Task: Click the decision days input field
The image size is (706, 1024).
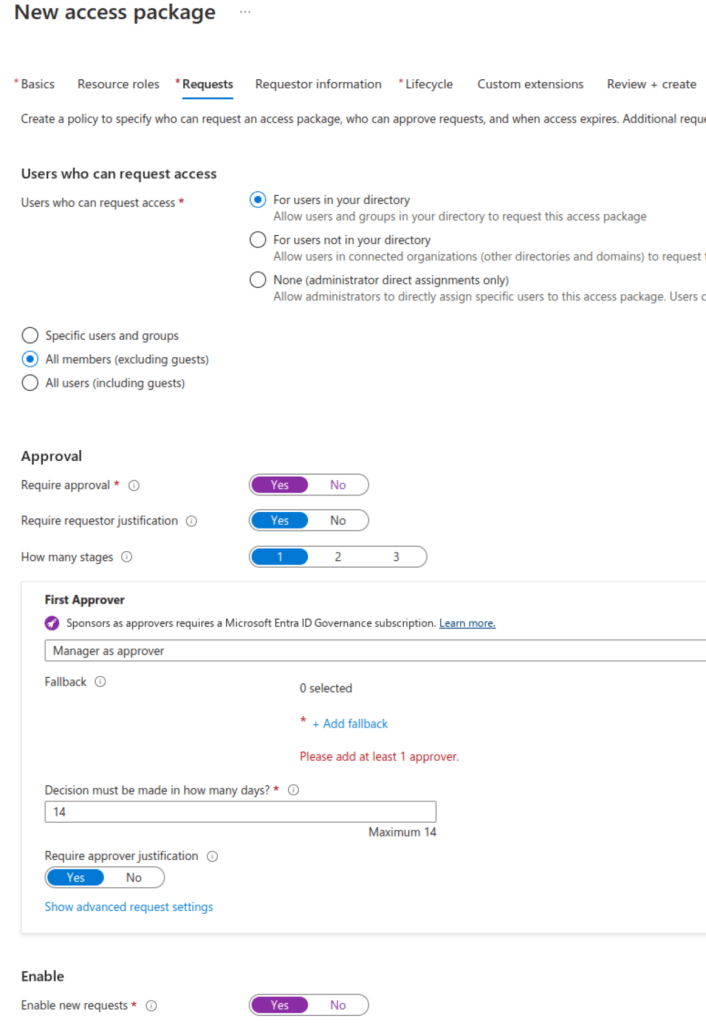Action: pyautogui.click(x=240, y=813)
